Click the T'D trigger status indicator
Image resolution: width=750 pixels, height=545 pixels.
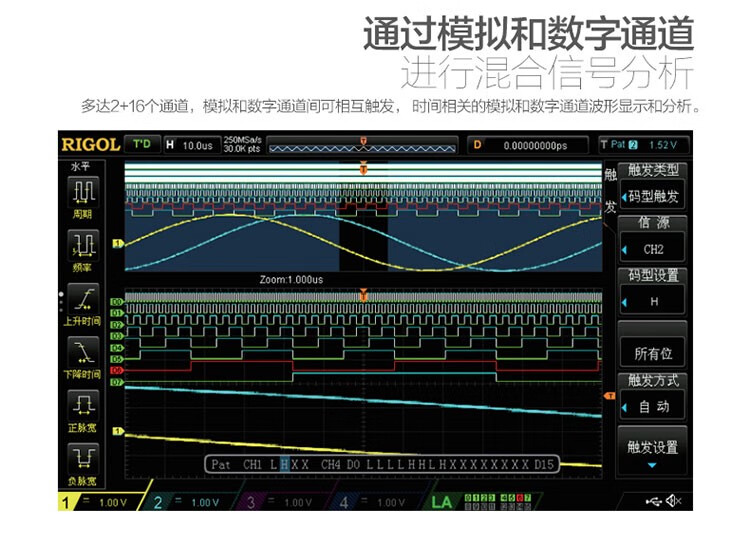point(142,144)
